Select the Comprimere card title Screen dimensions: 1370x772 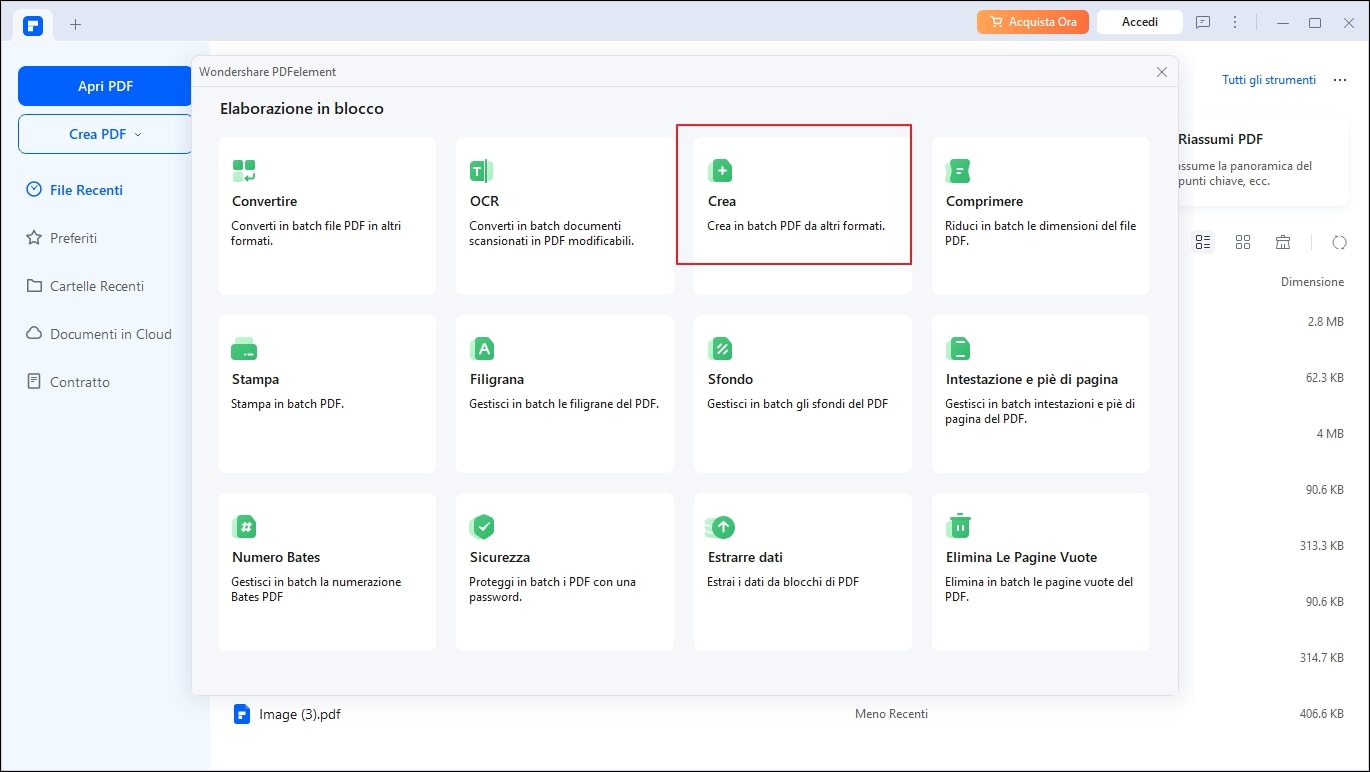pyautogui.click(x=984, y=201)
